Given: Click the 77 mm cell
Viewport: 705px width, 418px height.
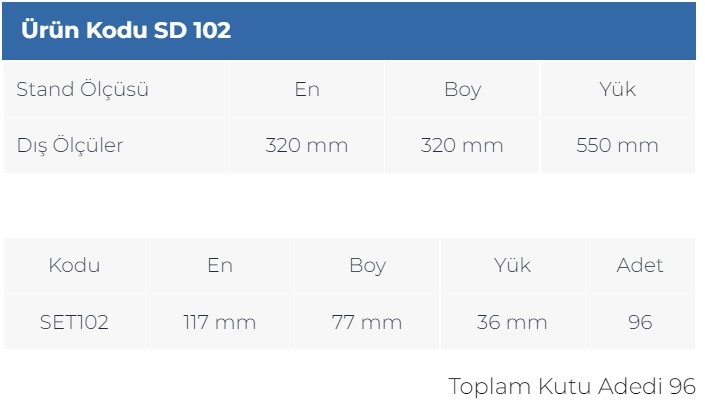Looking at the screenshot, I should (x=367, y=322).
